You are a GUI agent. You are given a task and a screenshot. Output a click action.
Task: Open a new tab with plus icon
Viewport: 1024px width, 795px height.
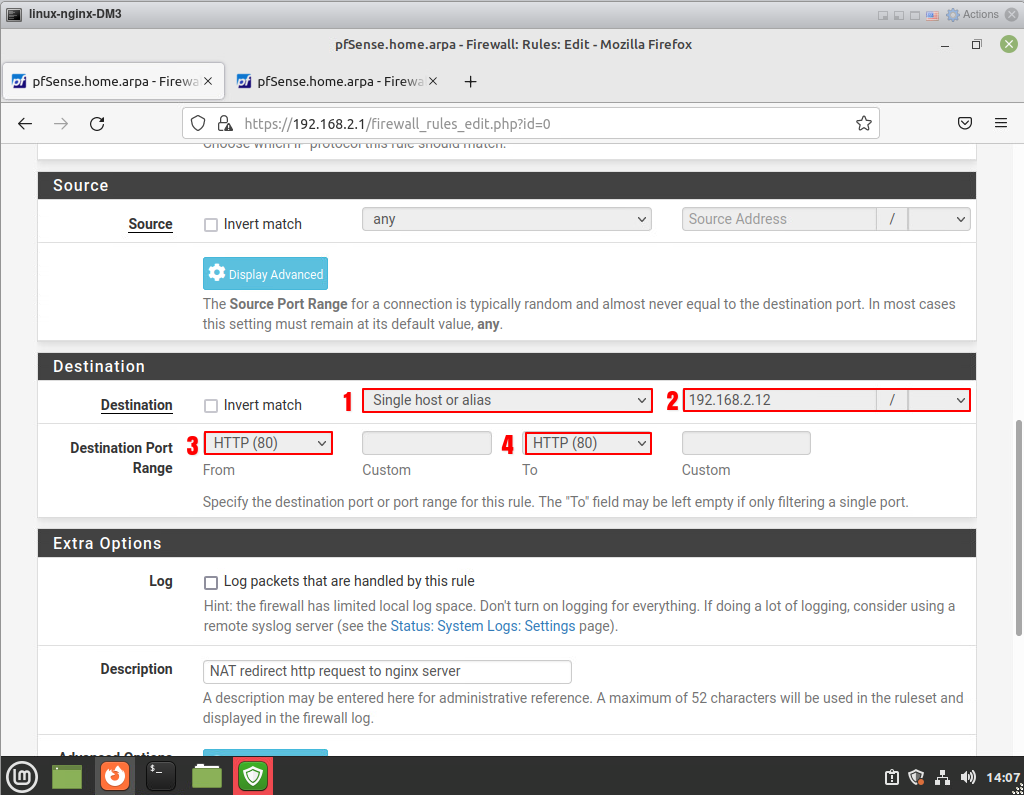click(x=471, y=82)
